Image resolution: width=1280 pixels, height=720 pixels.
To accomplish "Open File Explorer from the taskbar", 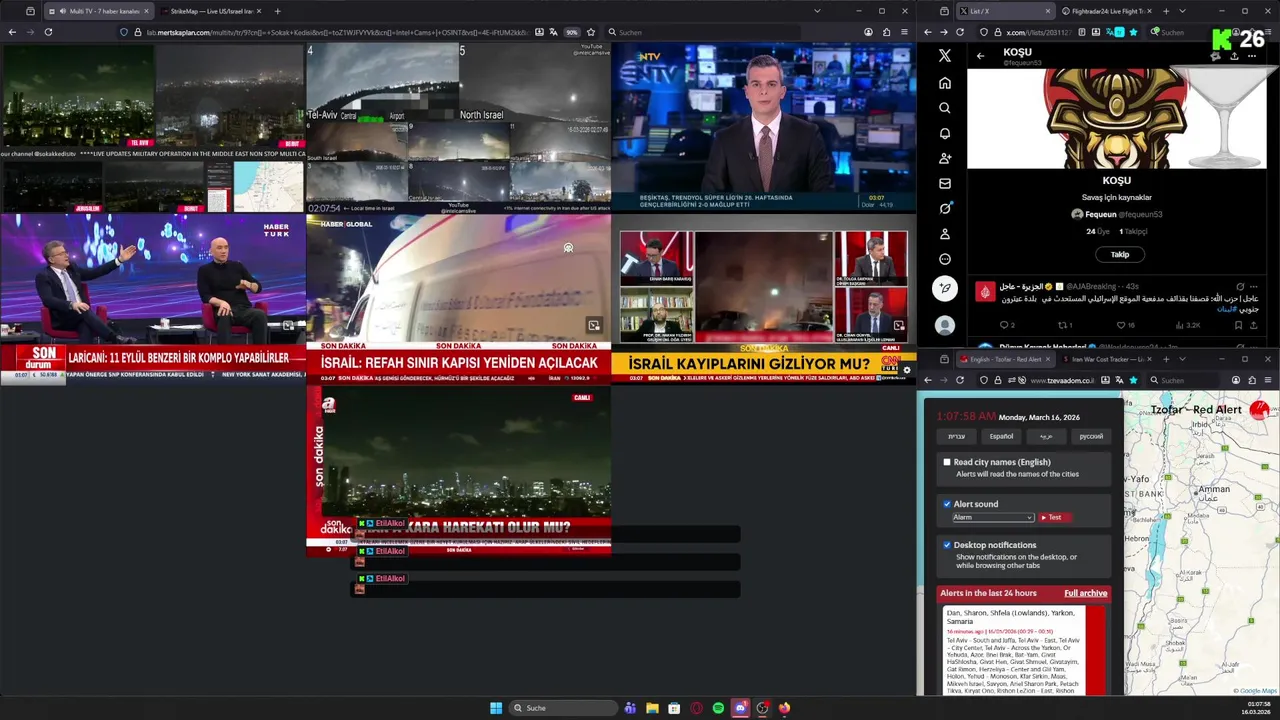I will (x=652, y=708).
